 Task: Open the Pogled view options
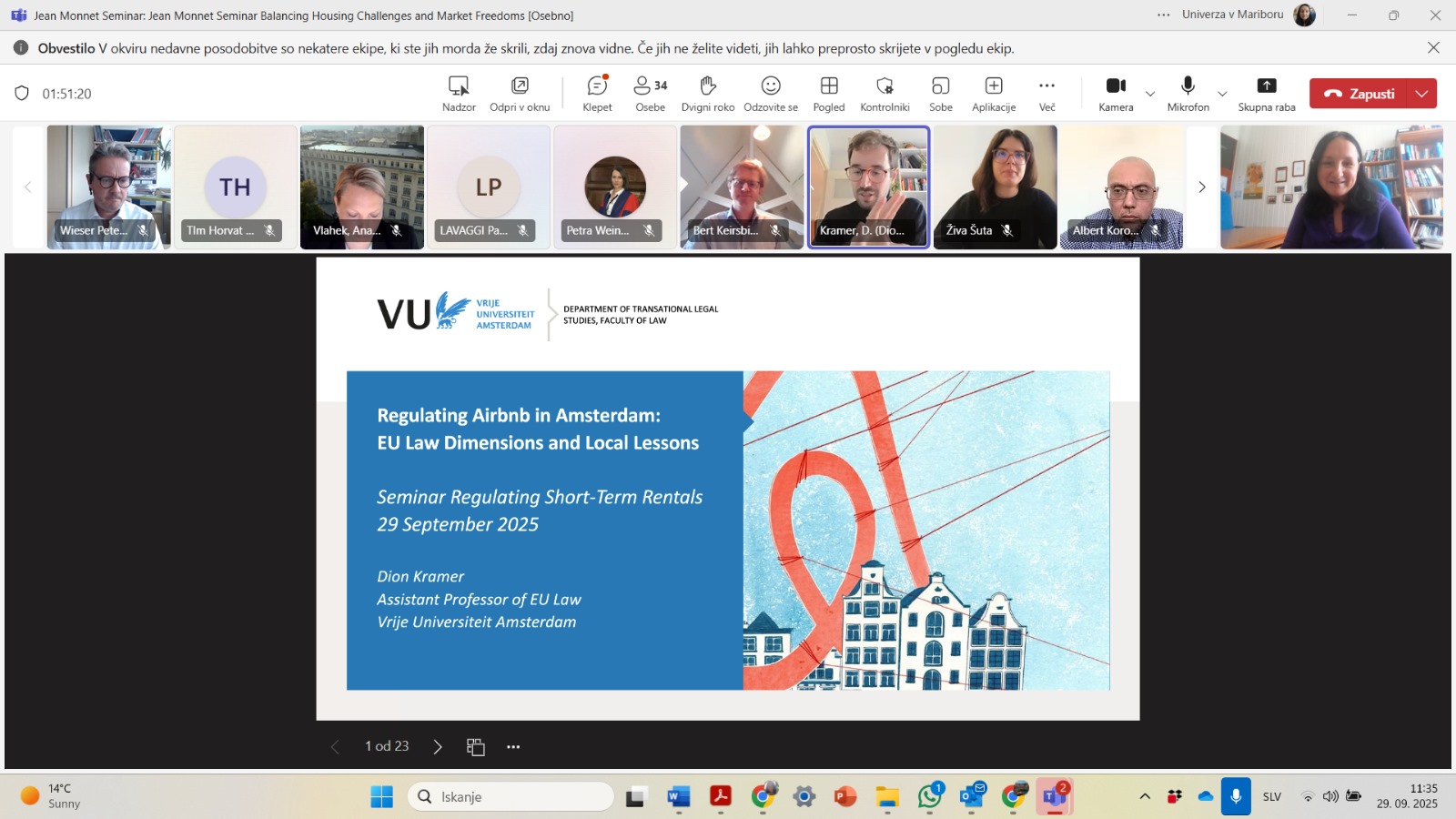[828, 94]
